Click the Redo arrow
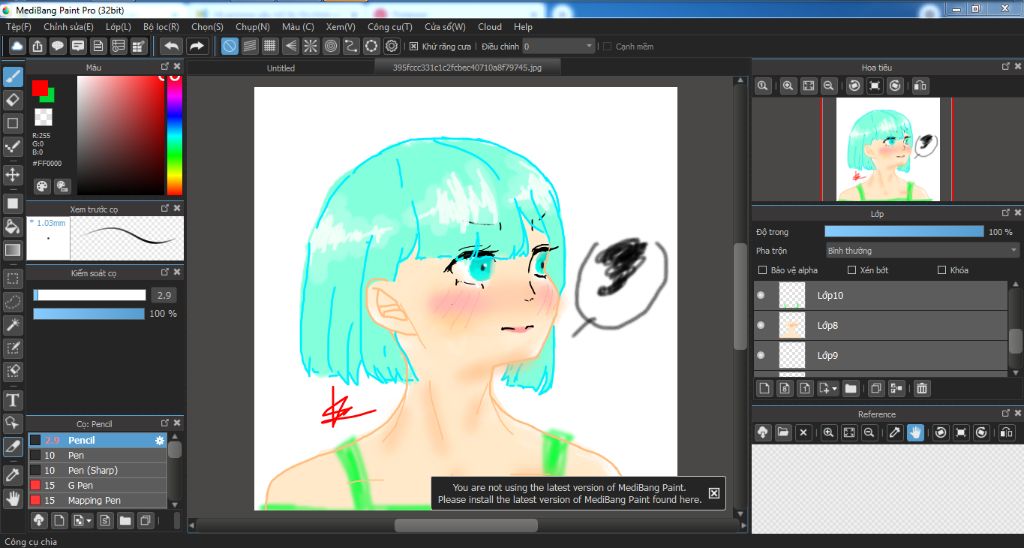1024x548 pixels. pos(197,46)
